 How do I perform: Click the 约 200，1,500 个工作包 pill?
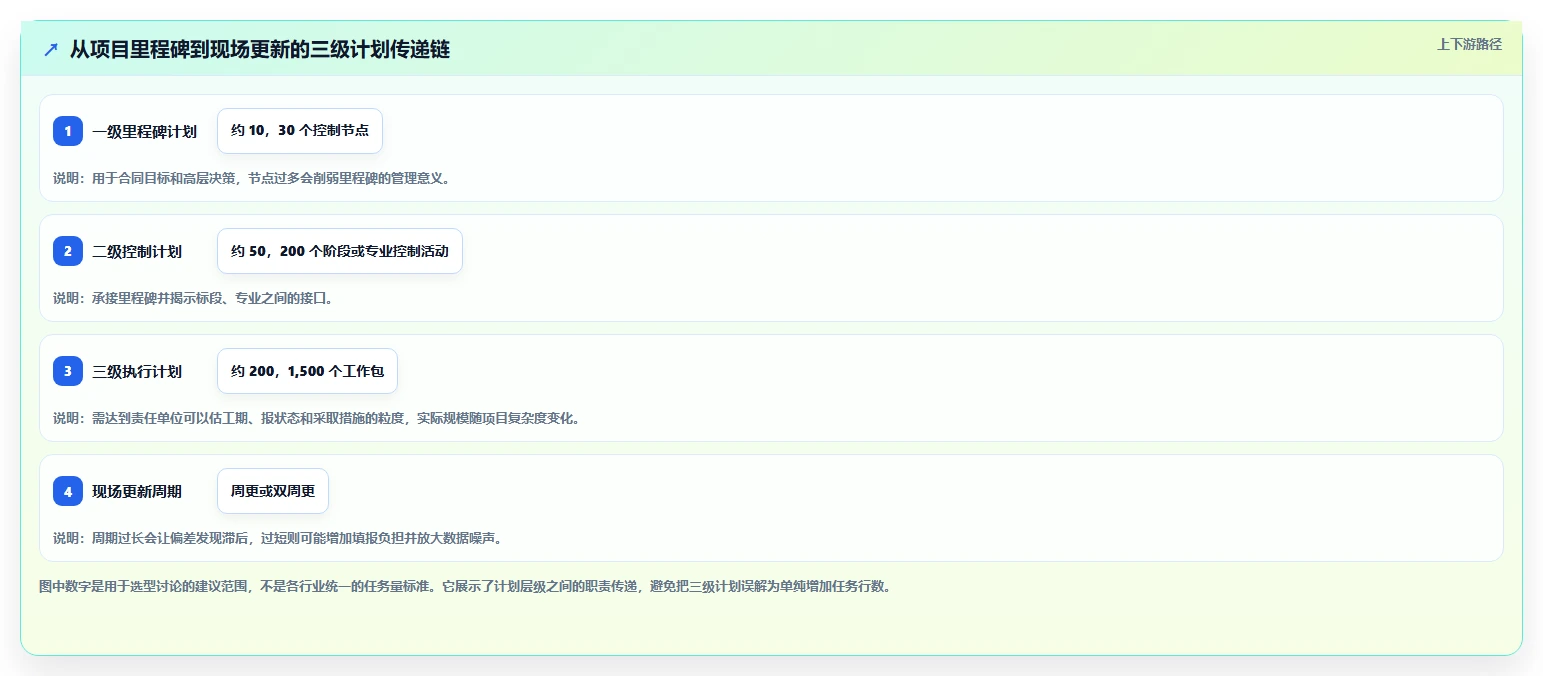click(x=307, y=371)
